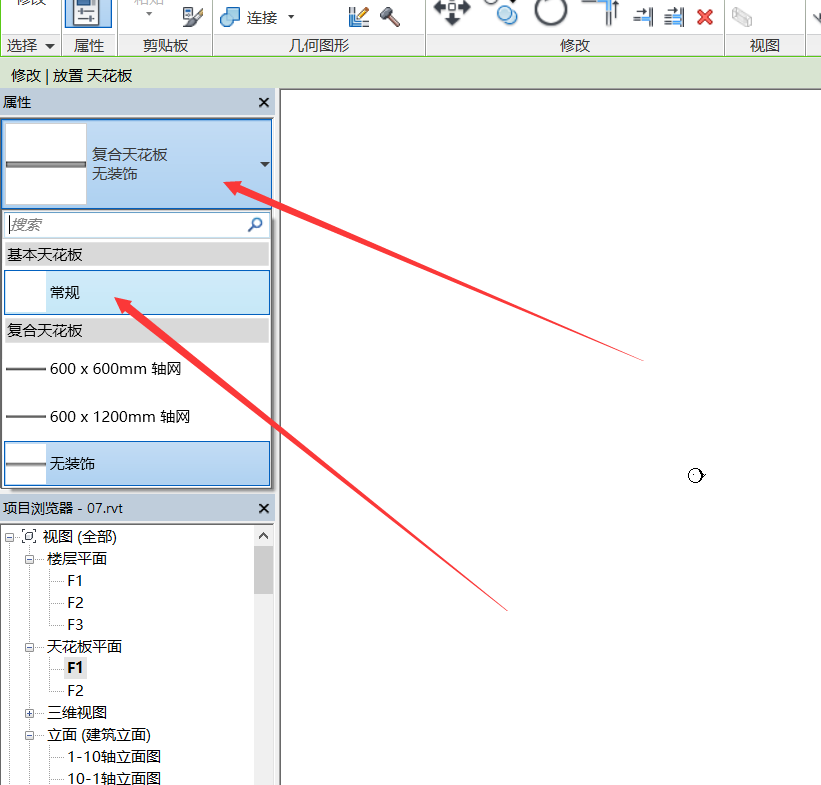Click the red delete X icon
The width and height of the screenshot is (821, 785).
[705, 16]
